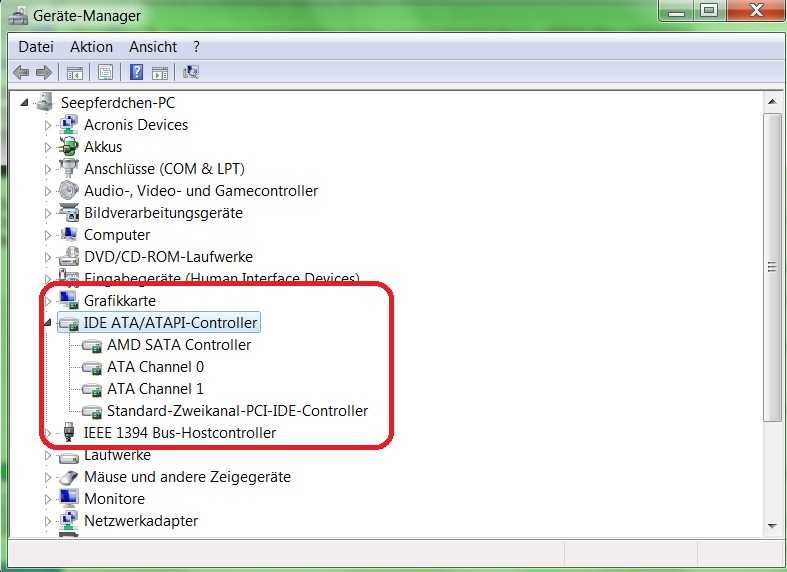
Task: Scan for hardware changes toolbar icon
Action: click(191, 73)
